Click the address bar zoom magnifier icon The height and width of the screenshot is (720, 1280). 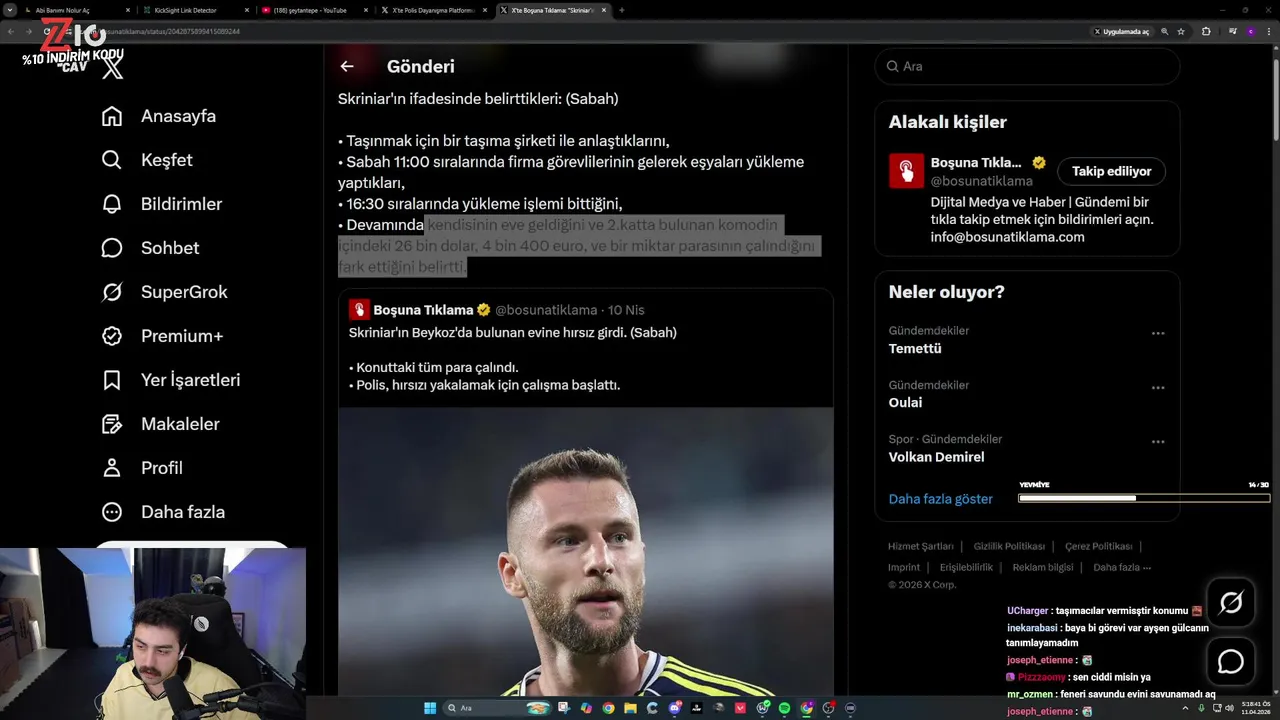click(1164, 31)
